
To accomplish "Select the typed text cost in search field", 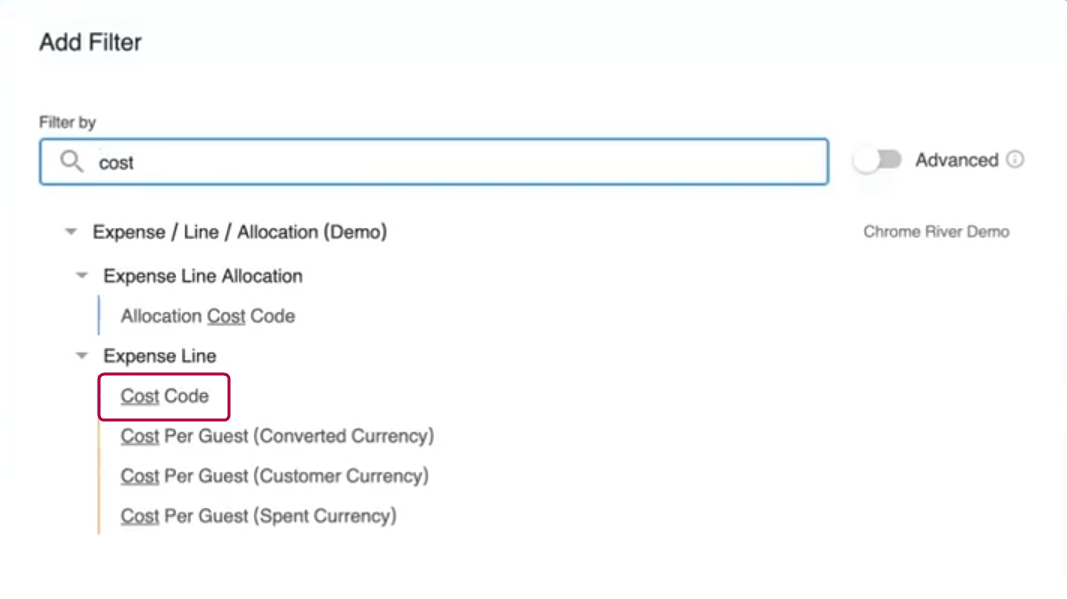I will [117, 163].
